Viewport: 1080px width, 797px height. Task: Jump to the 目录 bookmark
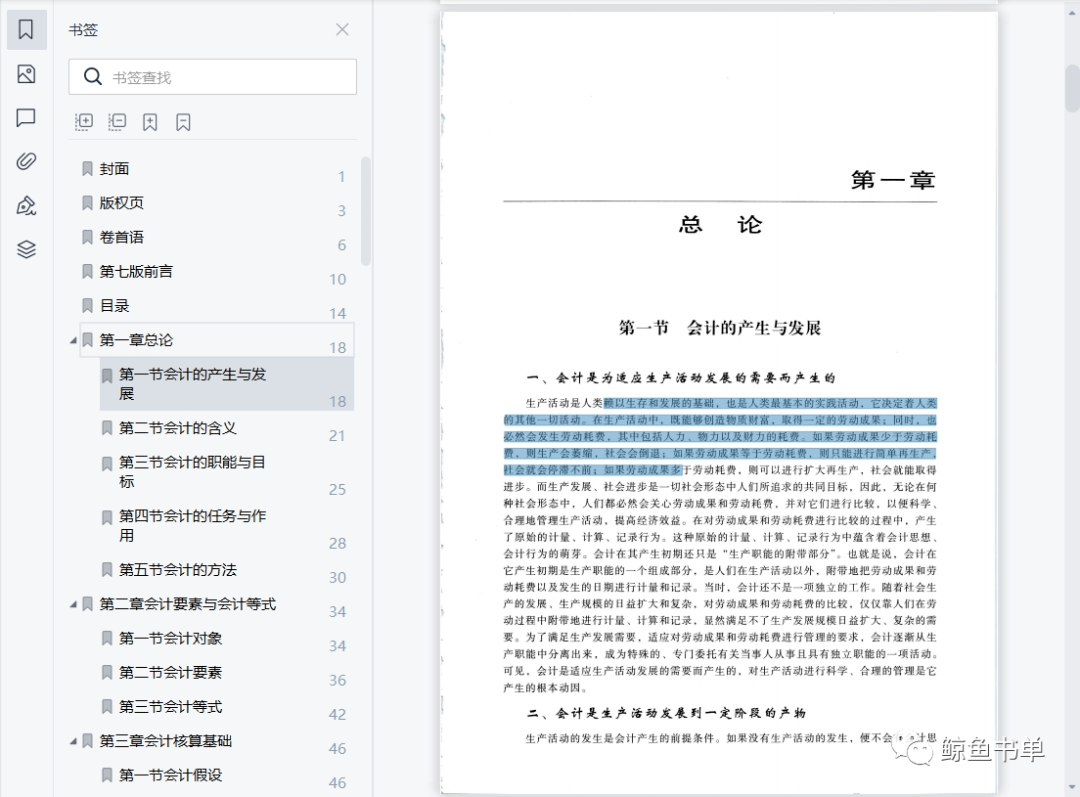coord(113,305)
